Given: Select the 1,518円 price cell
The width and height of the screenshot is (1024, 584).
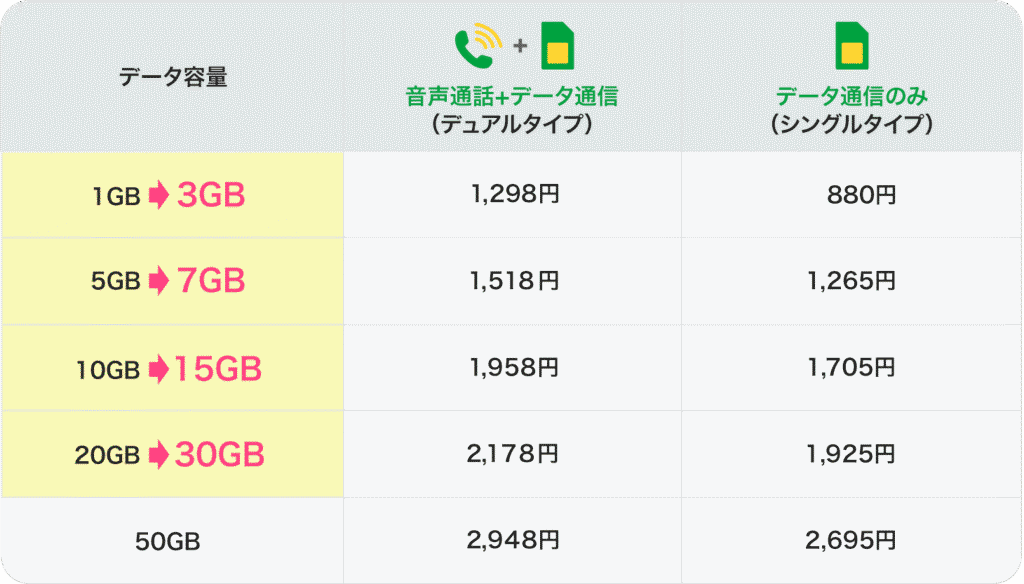Looking at the screenshot, I should point(514,281).
